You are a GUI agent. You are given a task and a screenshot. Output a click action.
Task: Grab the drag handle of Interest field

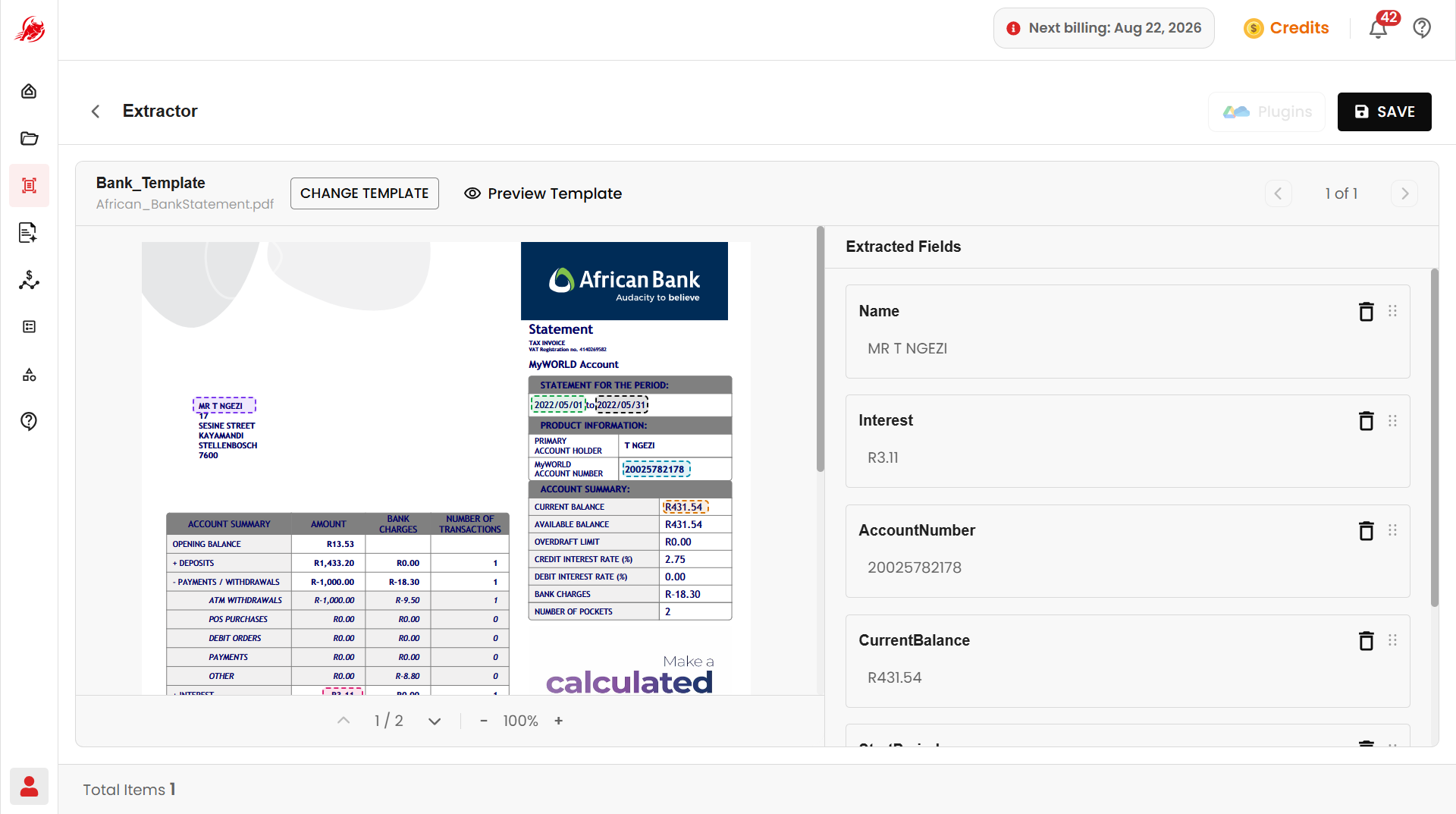[1392, 420]
